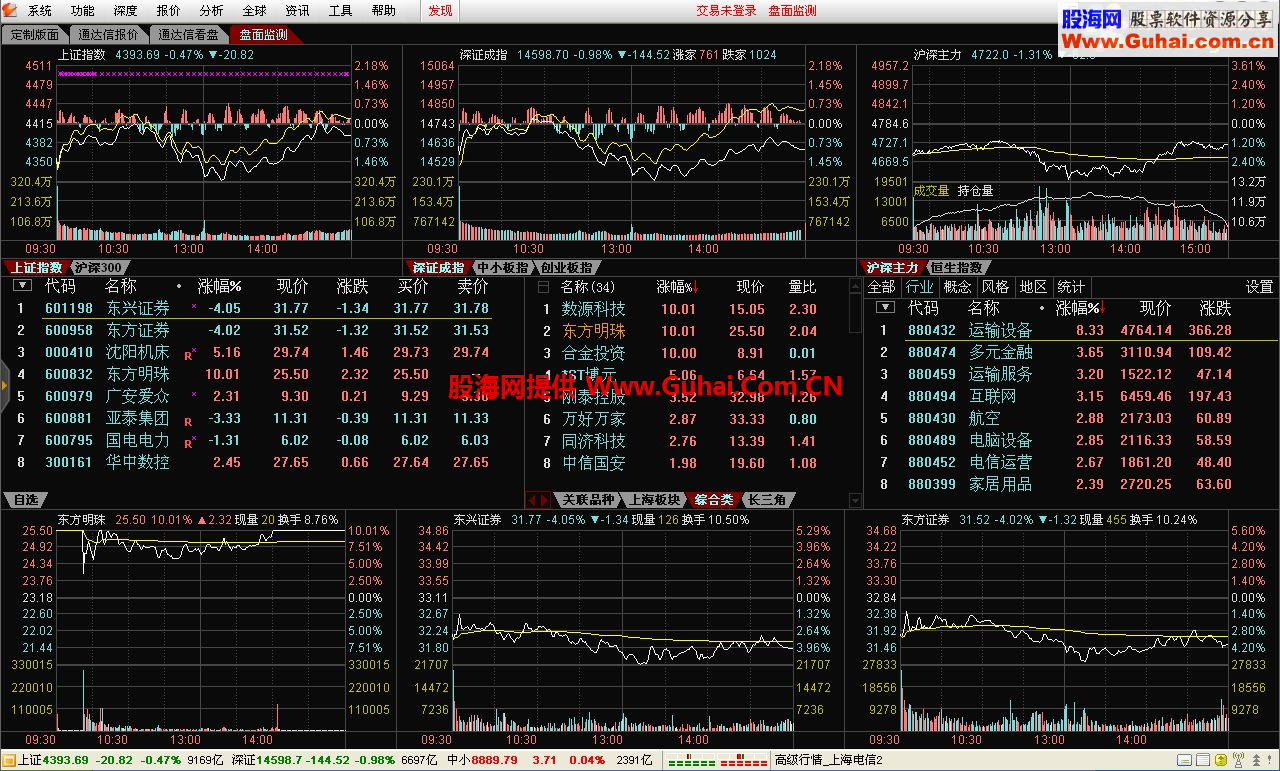Select stock row 600958 东方证券
The image size is (1280, 771).
pyautogui.click(x=262, y=330)
